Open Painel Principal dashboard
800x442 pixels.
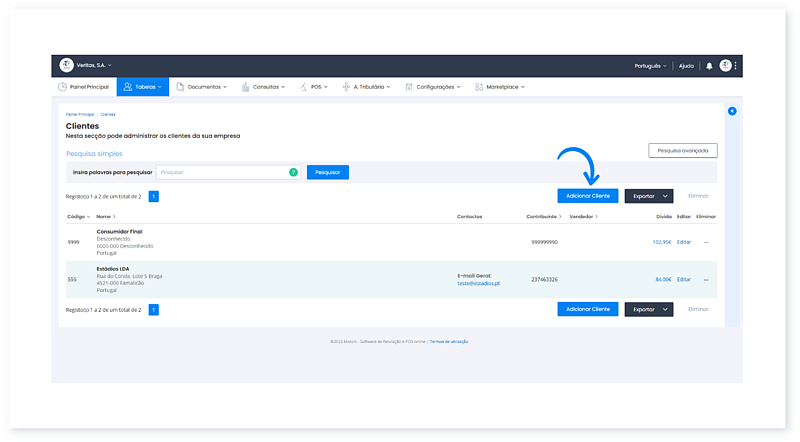(x=84, y=87)
